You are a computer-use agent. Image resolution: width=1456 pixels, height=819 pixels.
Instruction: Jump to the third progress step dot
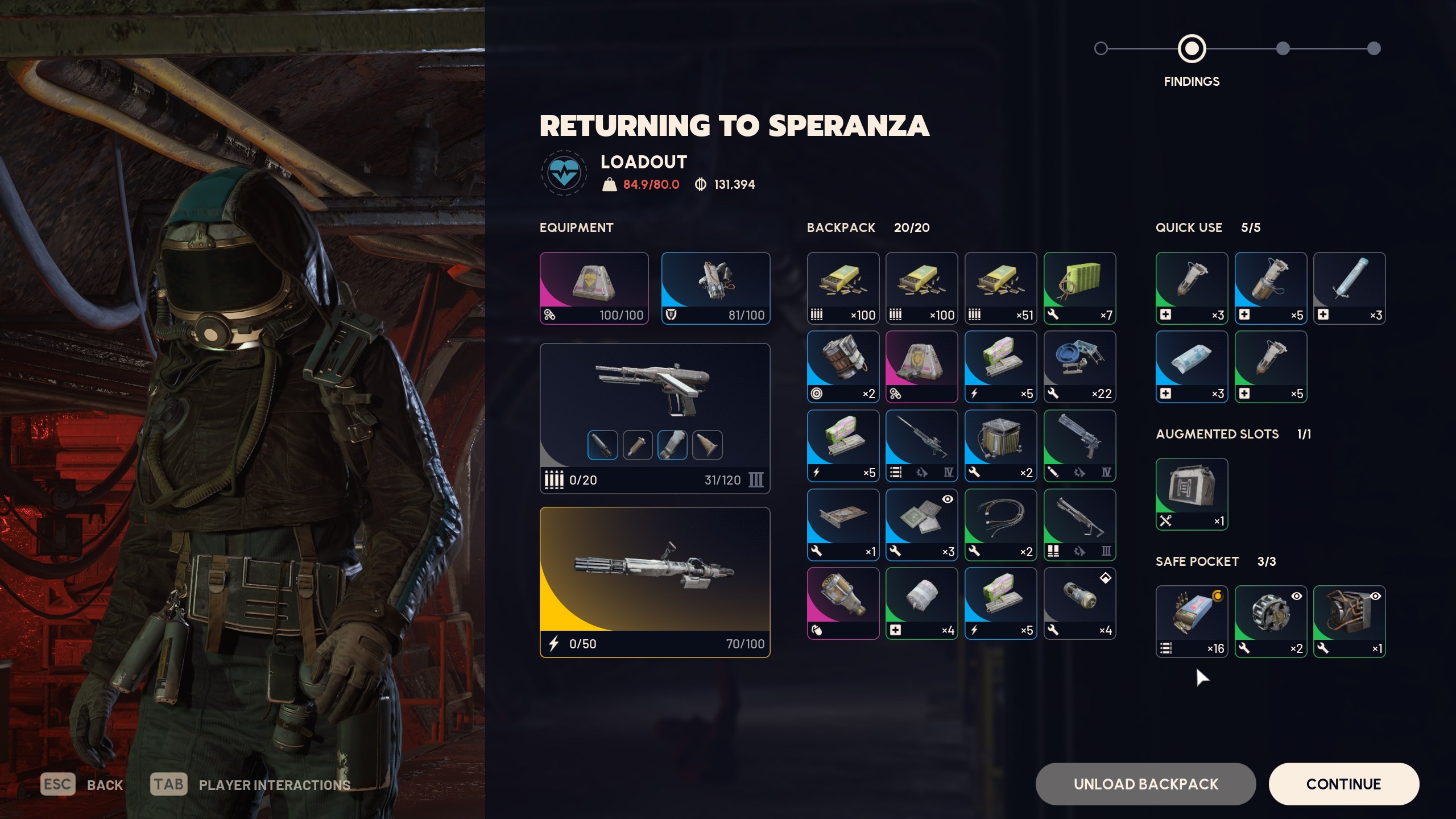coord(1283,48)
